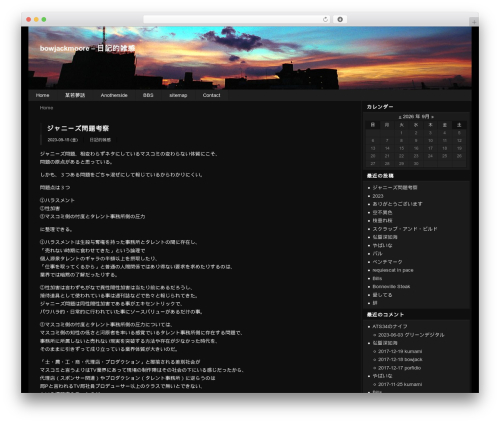The image size is (500, 423).
Task: Open recent post 2023 in sidebar
Action: (378, 196)
